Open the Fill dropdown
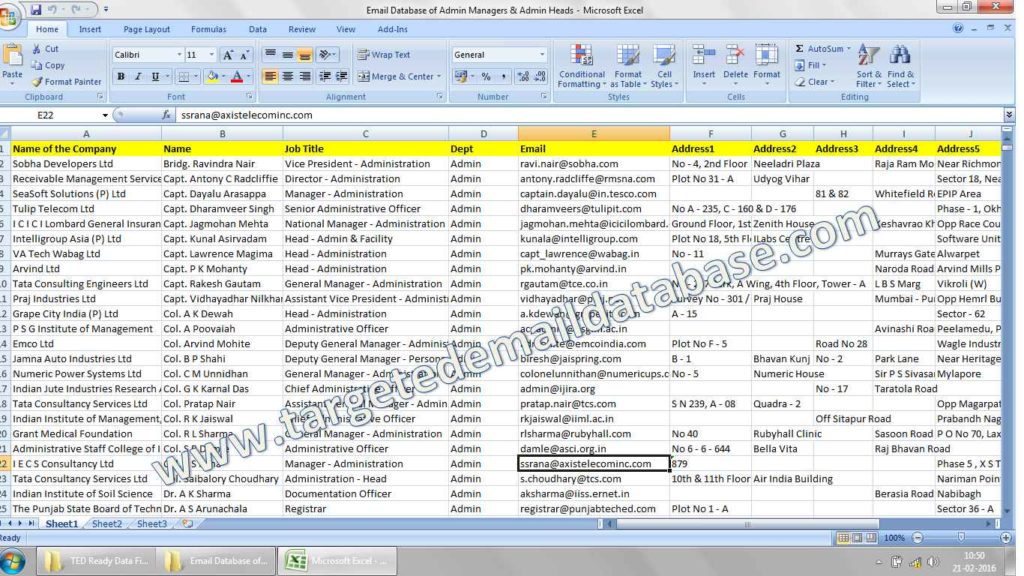1024x576 pixels. pos(810,65)
